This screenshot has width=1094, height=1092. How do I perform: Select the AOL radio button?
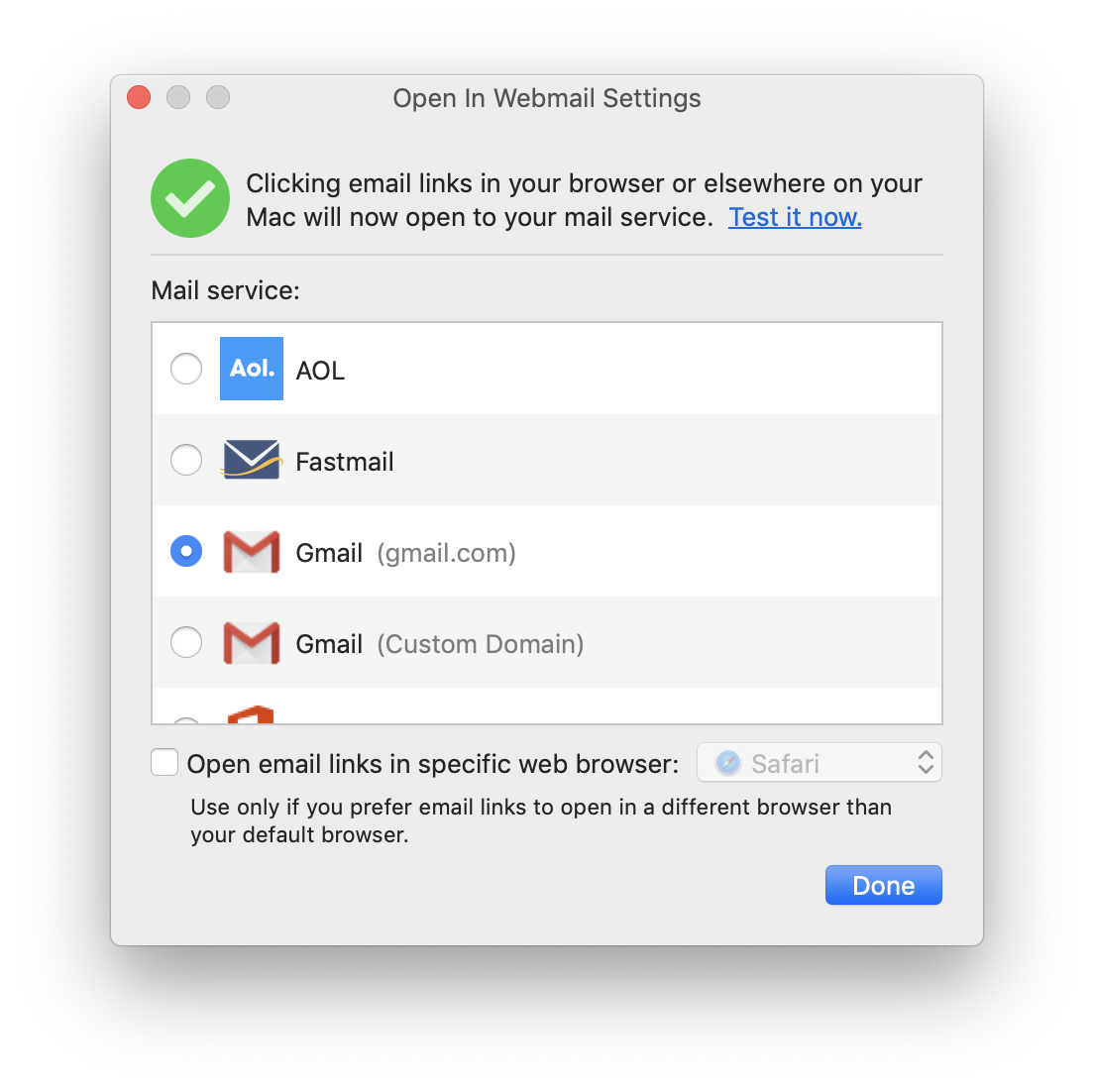(x=186, y=369)
